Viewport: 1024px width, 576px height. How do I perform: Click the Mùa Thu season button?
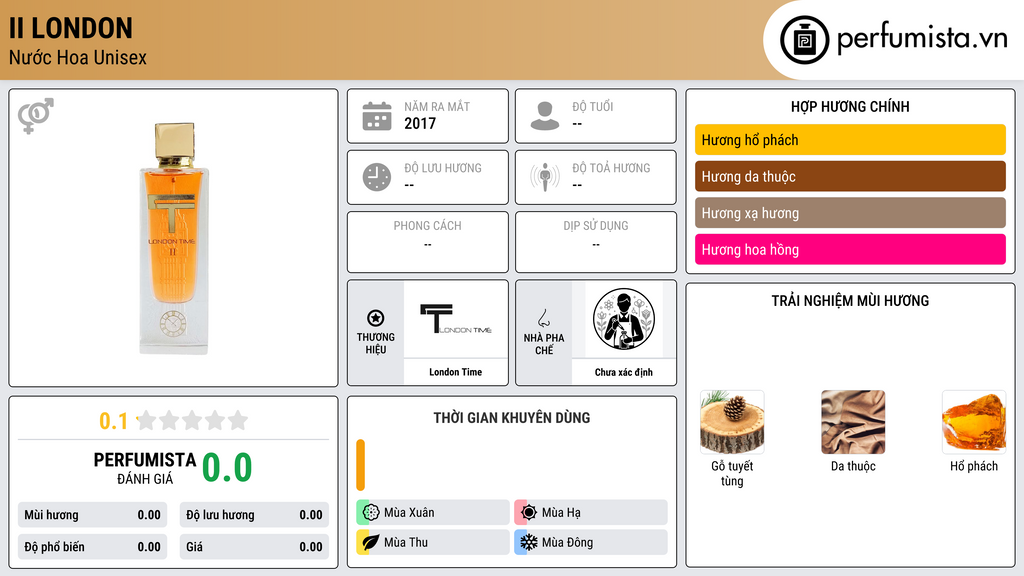click(x=433, y=542)
